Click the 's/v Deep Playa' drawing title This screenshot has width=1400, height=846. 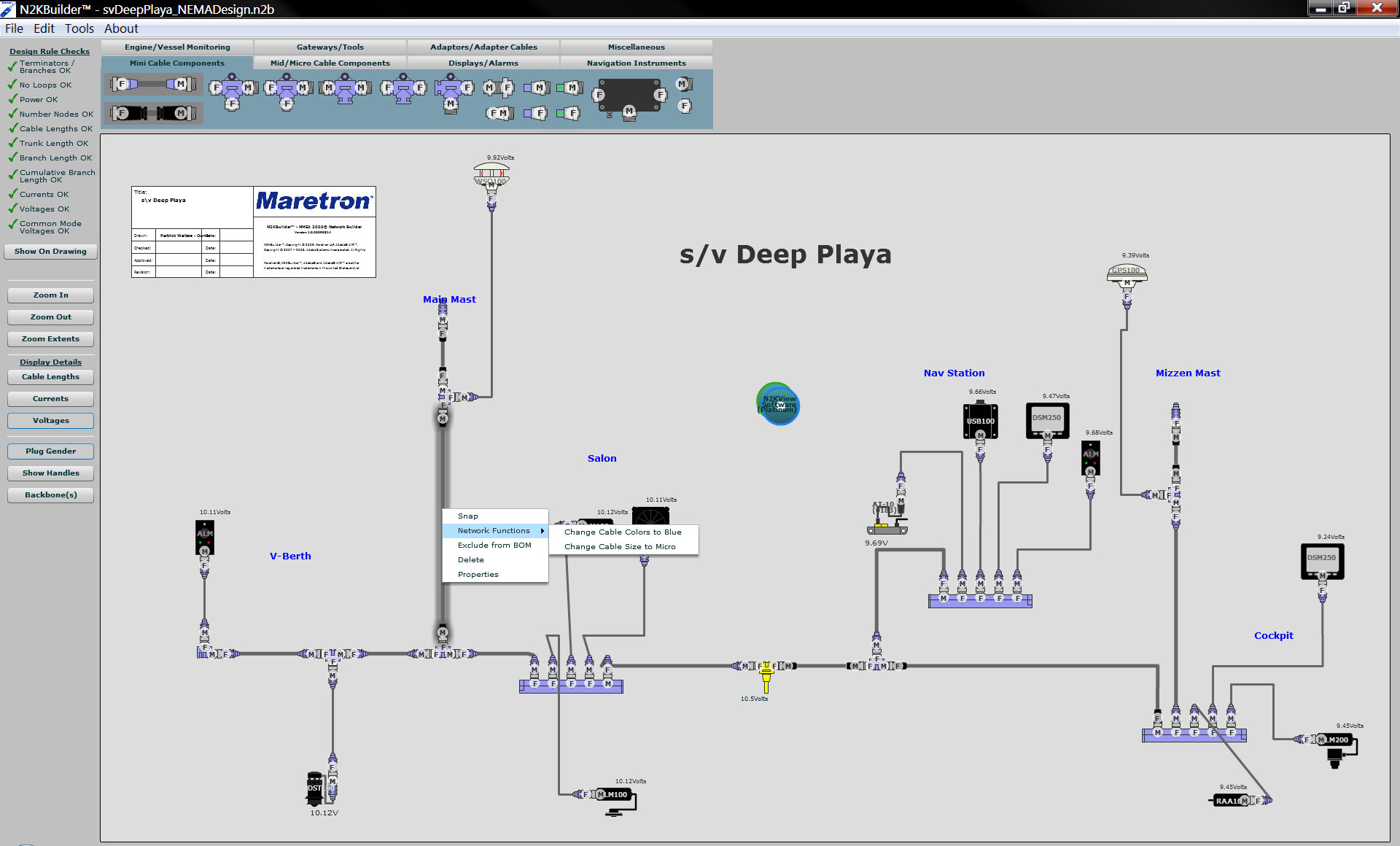point(785,255)
